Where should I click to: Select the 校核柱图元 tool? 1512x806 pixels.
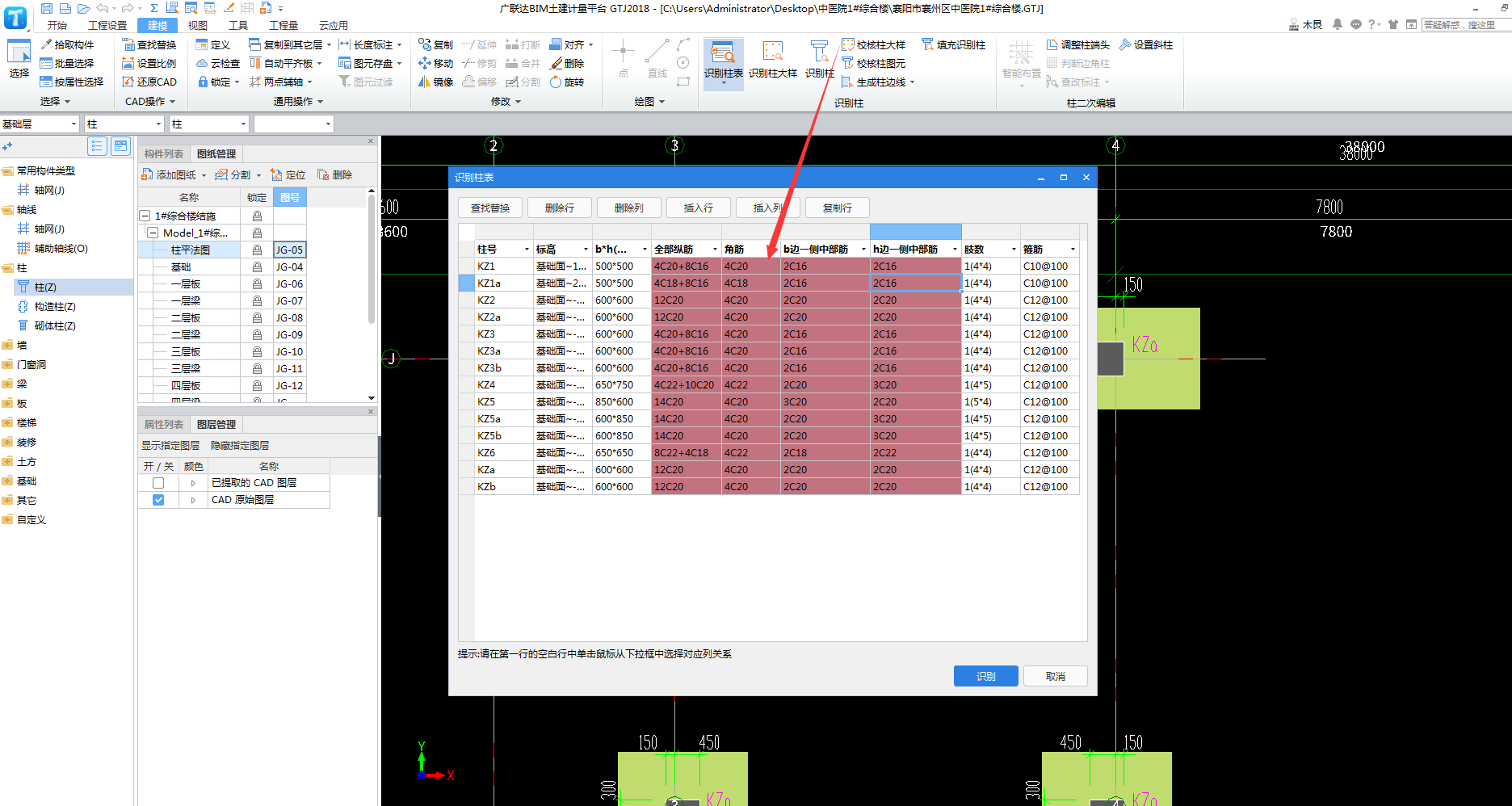(x=874, y=64)
